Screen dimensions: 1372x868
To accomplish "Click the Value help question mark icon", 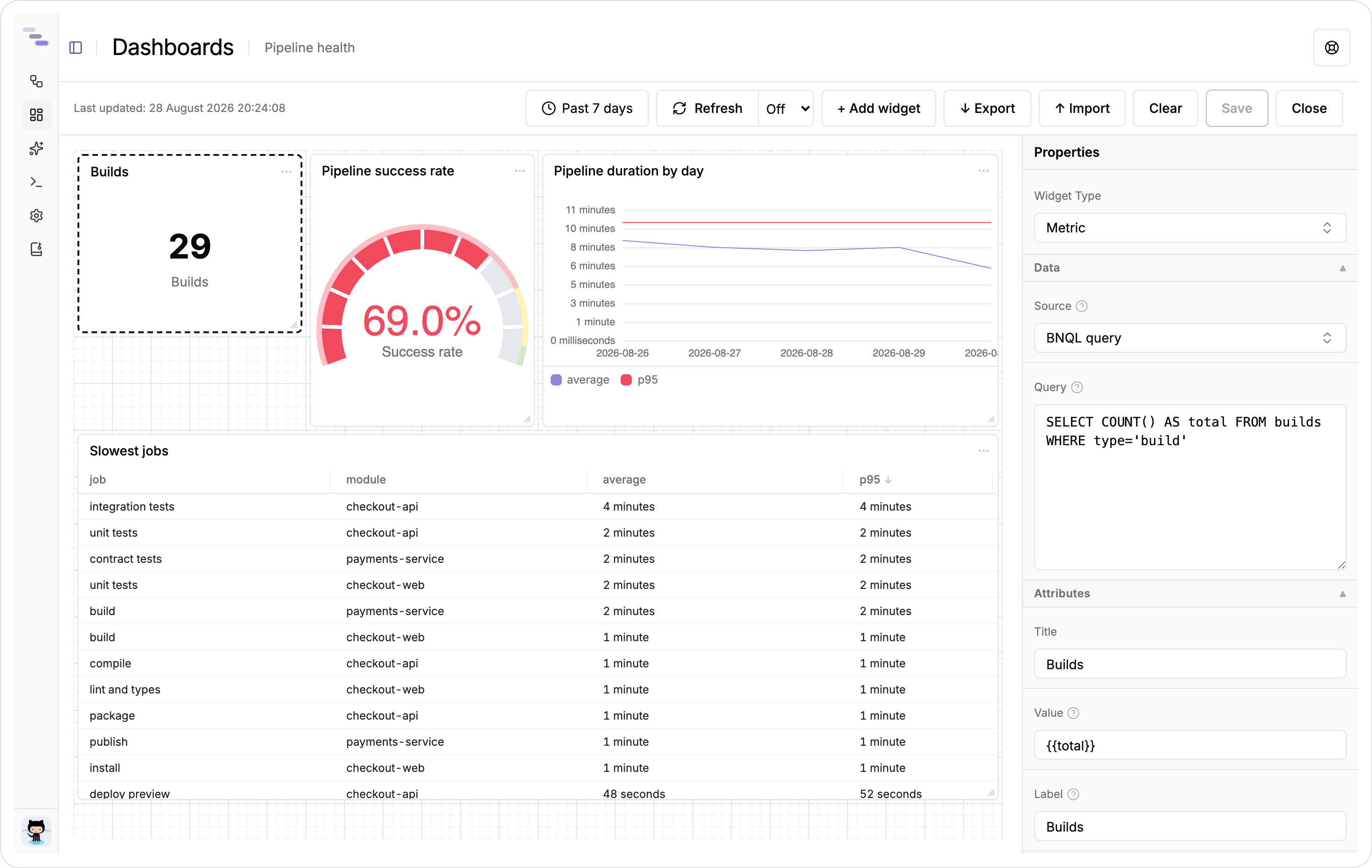I will pyautogui.click(x=1073, y=713).
